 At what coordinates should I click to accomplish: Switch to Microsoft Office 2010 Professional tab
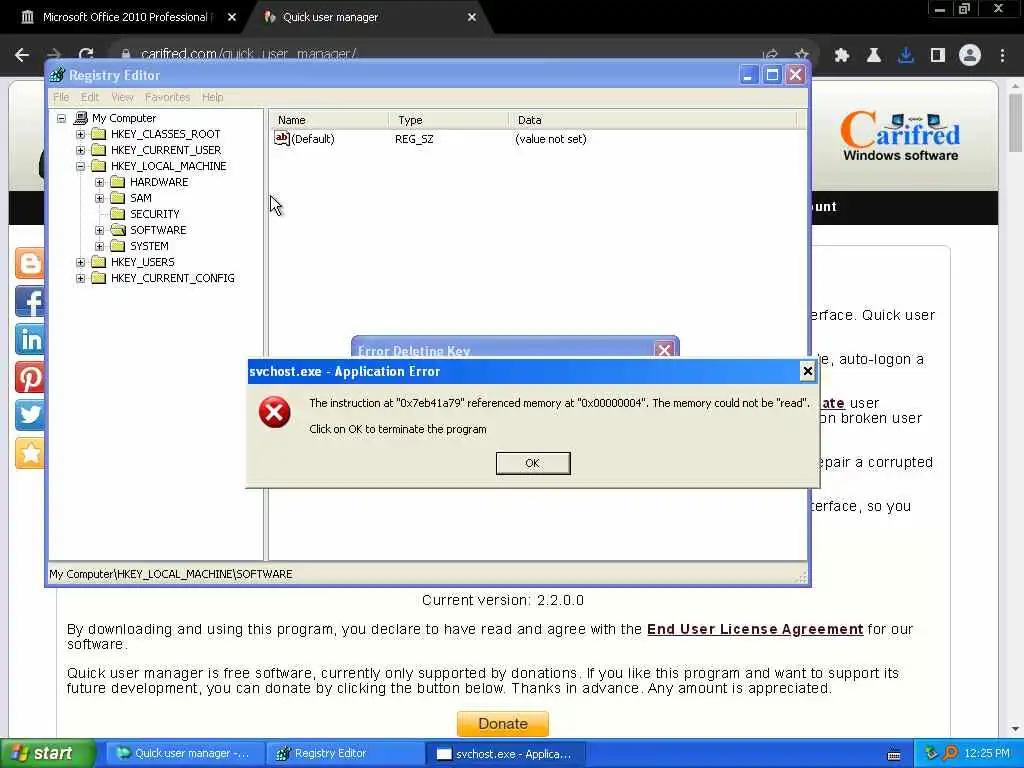(124, 17)
